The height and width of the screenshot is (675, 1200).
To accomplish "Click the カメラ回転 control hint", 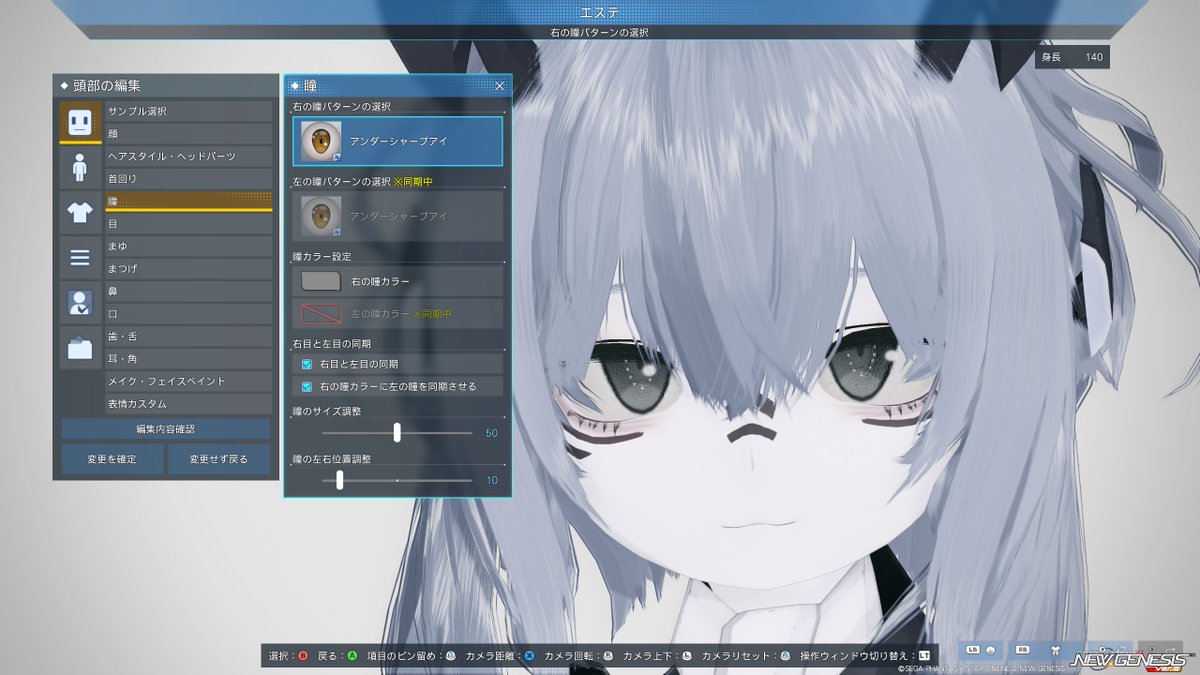I will pyautogui.click(x=579, y=656).
